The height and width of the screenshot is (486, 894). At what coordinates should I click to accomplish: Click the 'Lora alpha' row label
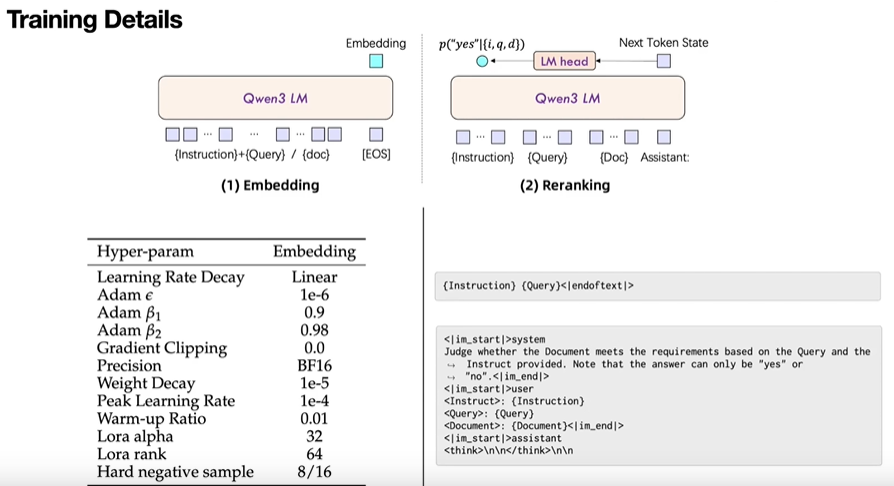click(x=135, y=436)
